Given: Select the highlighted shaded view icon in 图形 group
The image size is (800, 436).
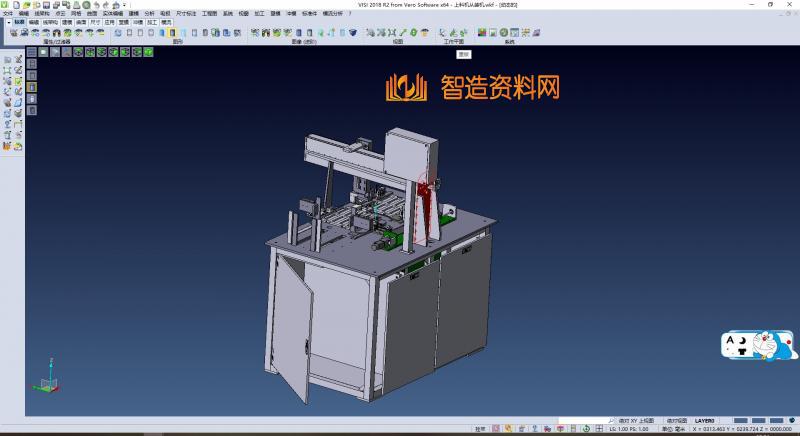Looking at the screenshot, I should (x=172, y=33).
